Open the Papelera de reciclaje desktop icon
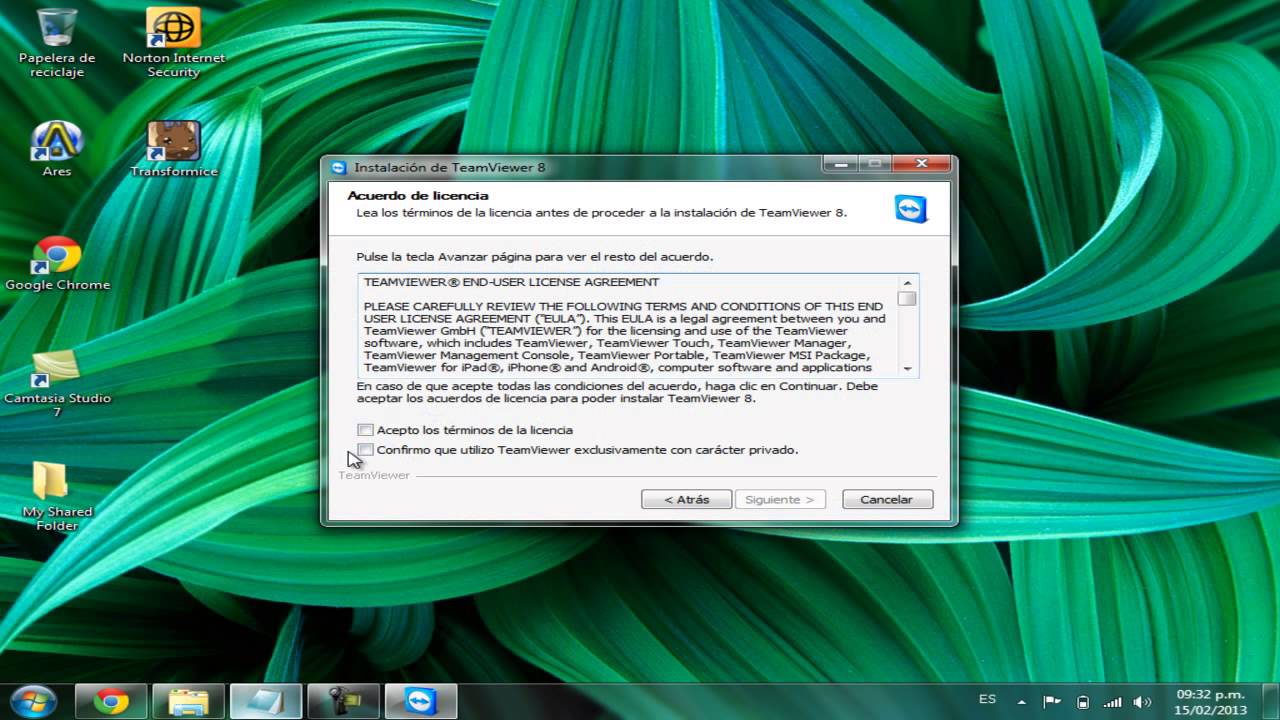 (x=57, y=43)
